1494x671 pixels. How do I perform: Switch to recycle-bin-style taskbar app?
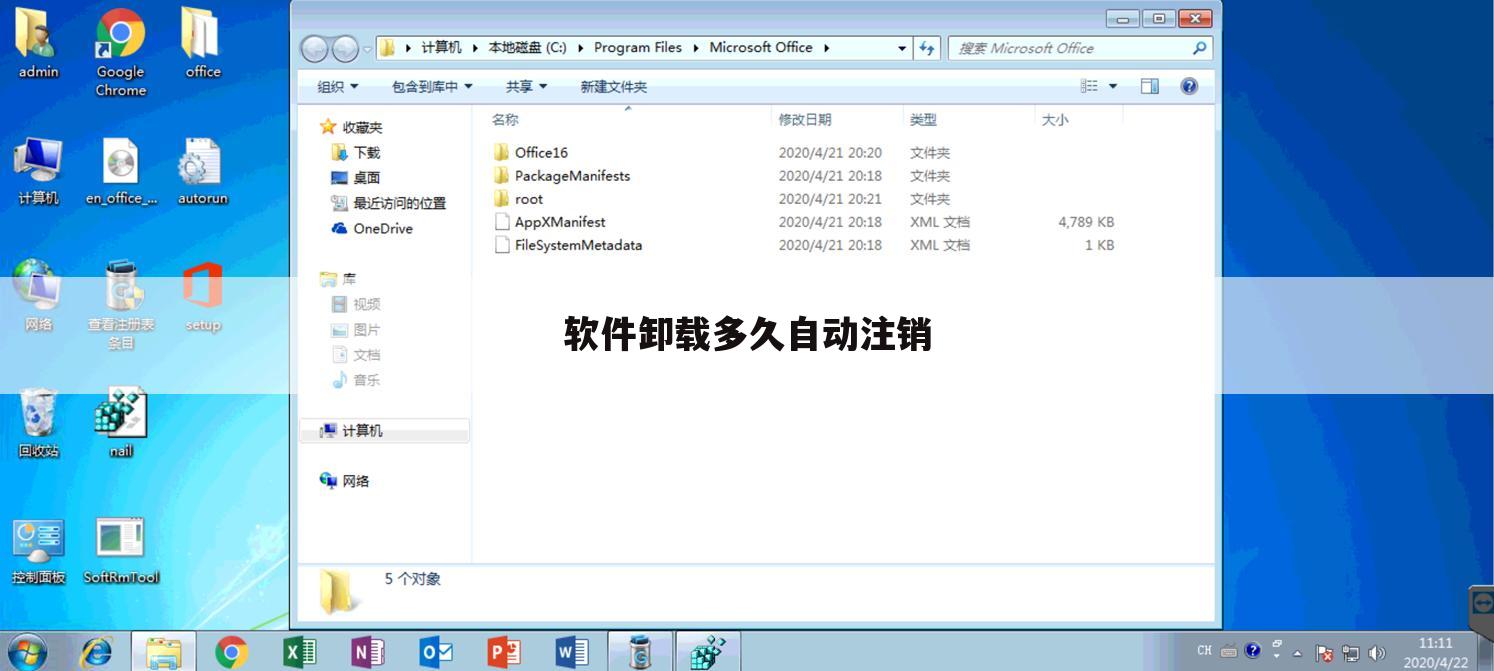(640, 652)
